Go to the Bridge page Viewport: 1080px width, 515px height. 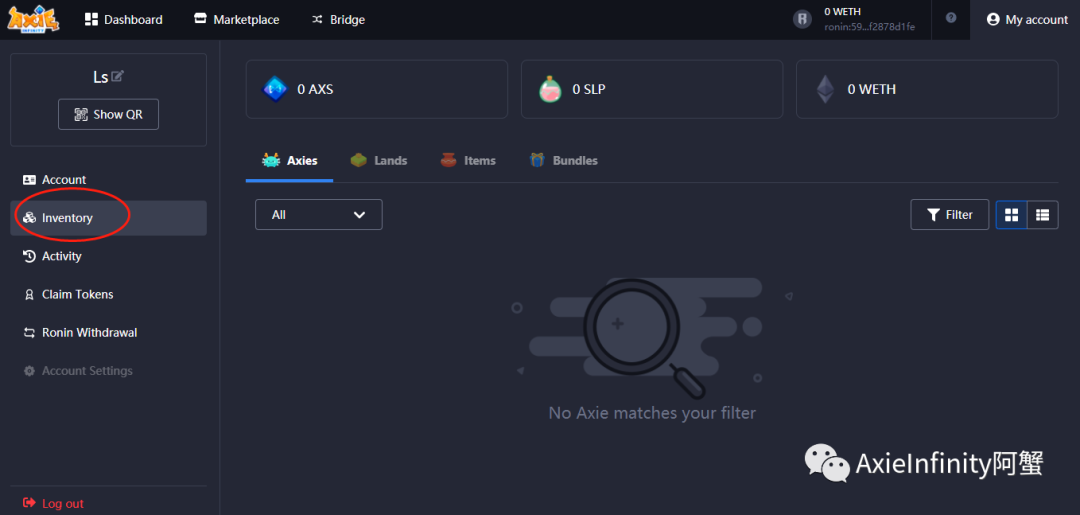point(338,20)
